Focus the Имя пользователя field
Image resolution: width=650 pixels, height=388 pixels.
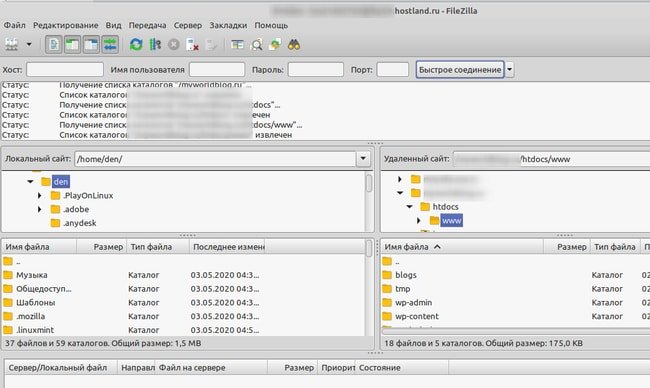coord(217,70)
